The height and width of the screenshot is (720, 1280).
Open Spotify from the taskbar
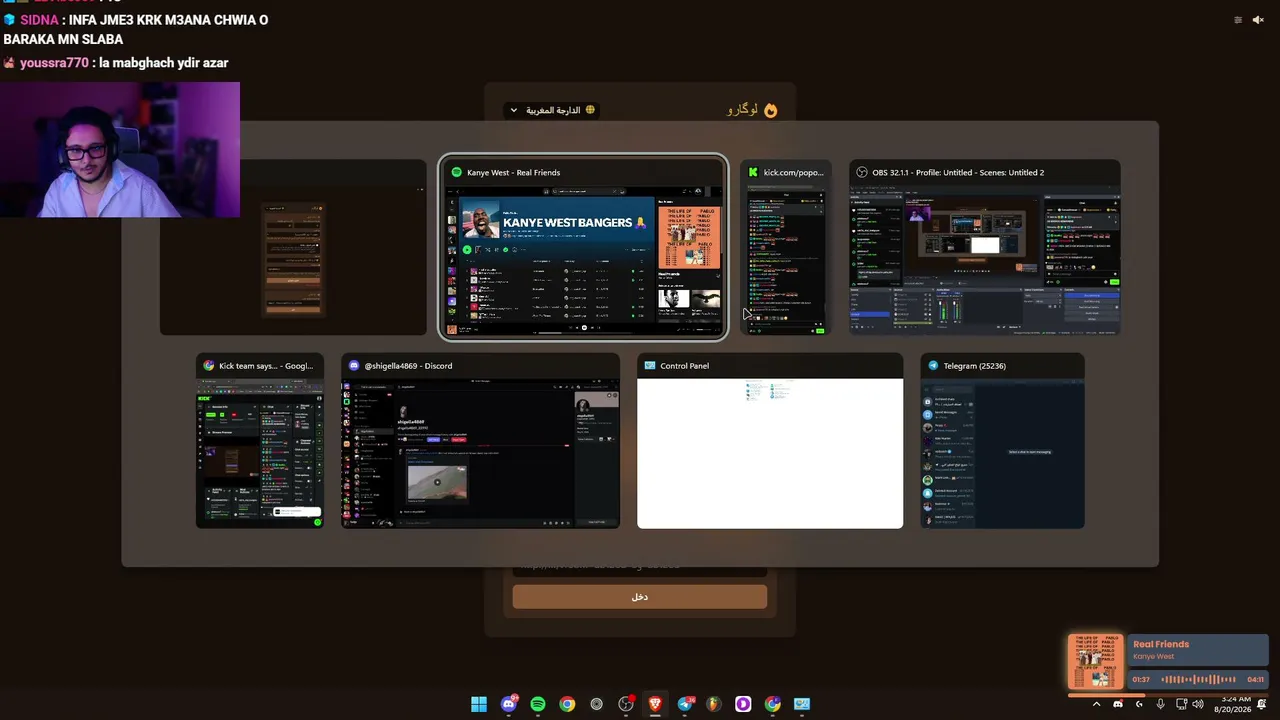coord(538,704)
